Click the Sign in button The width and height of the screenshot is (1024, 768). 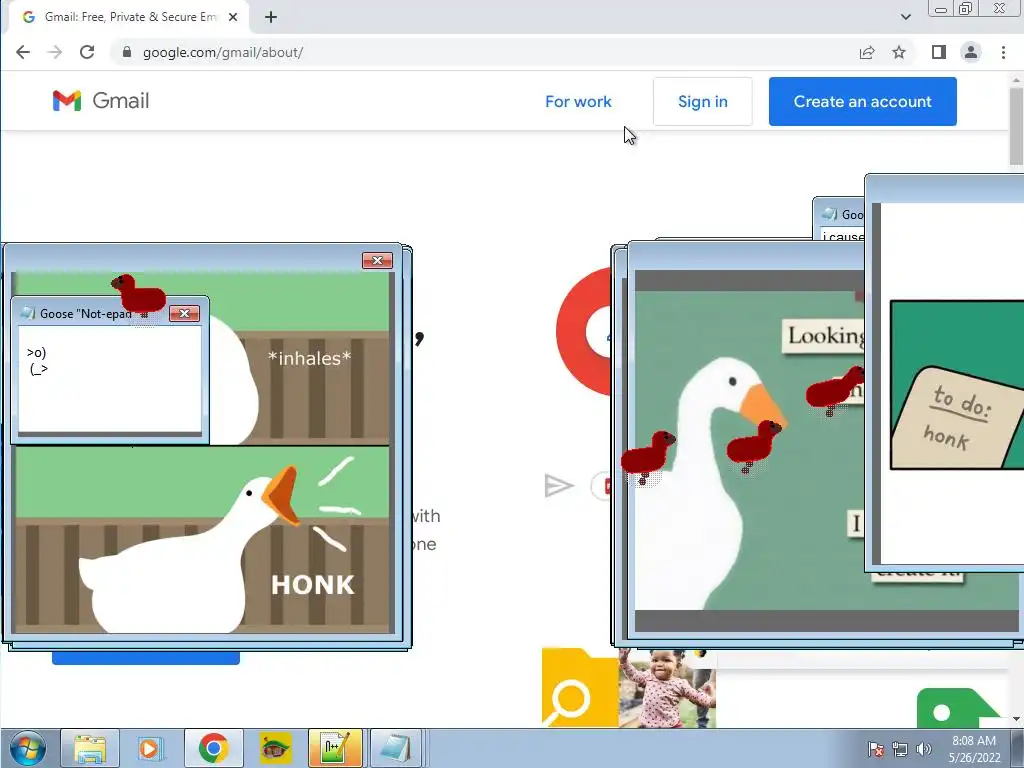703,101
